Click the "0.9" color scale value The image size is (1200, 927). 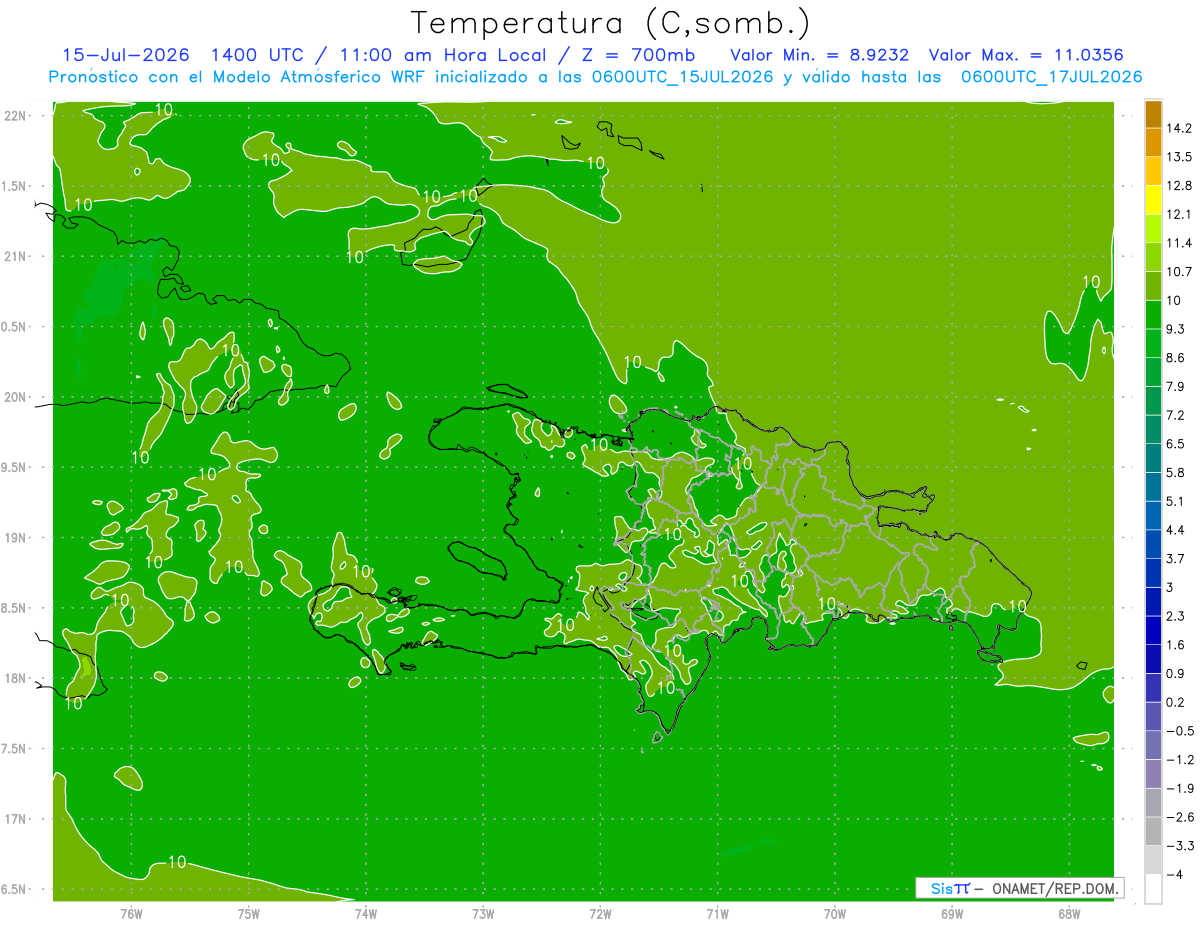tap(1175, 674)
